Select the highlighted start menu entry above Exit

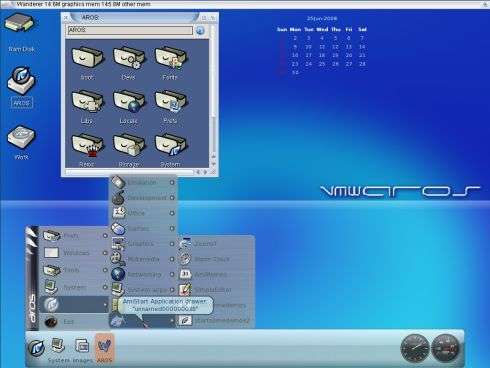click(75, 304)
